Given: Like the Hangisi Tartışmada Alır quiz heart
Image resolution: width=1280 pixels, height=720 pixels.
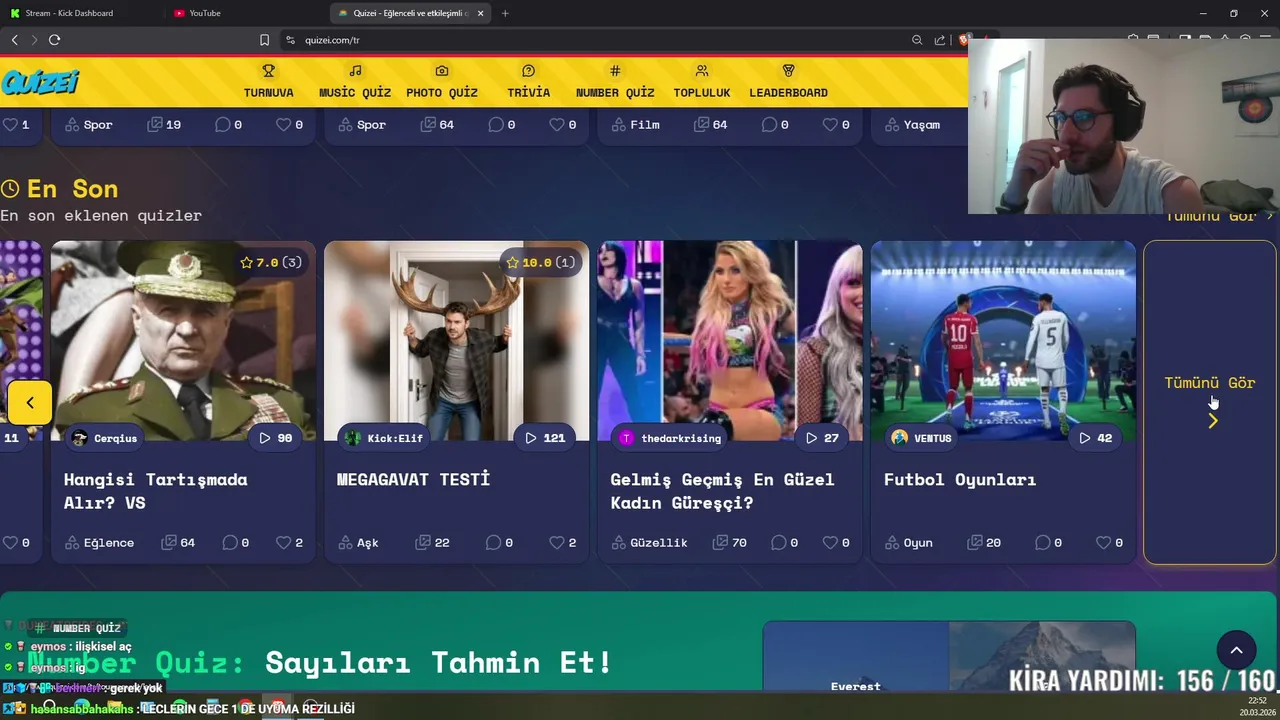Looking at the screenshot, I should (286, 542).
